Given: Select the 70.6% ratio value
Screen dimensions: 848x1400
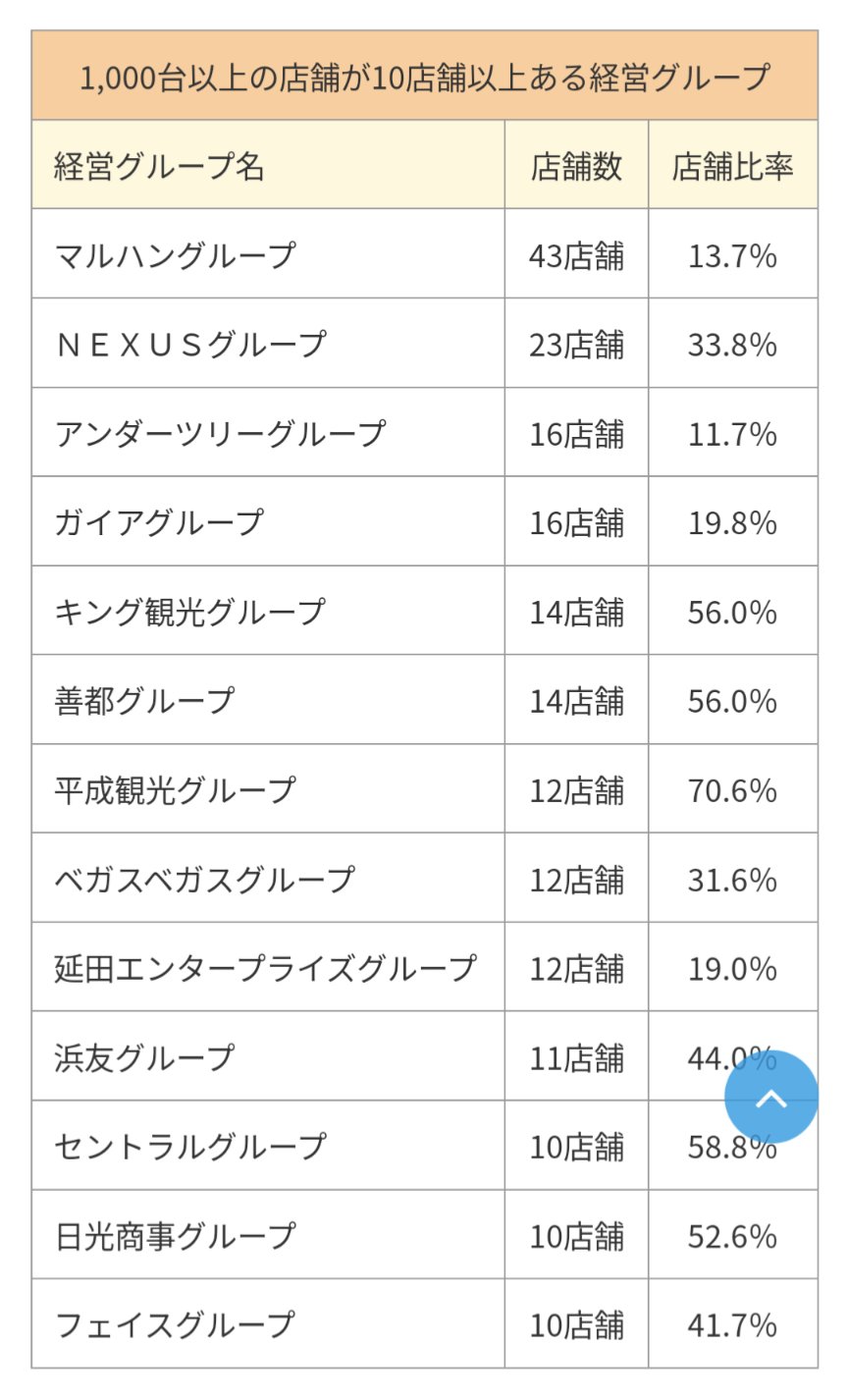Looking at the screenshot, I should (733, 789).
